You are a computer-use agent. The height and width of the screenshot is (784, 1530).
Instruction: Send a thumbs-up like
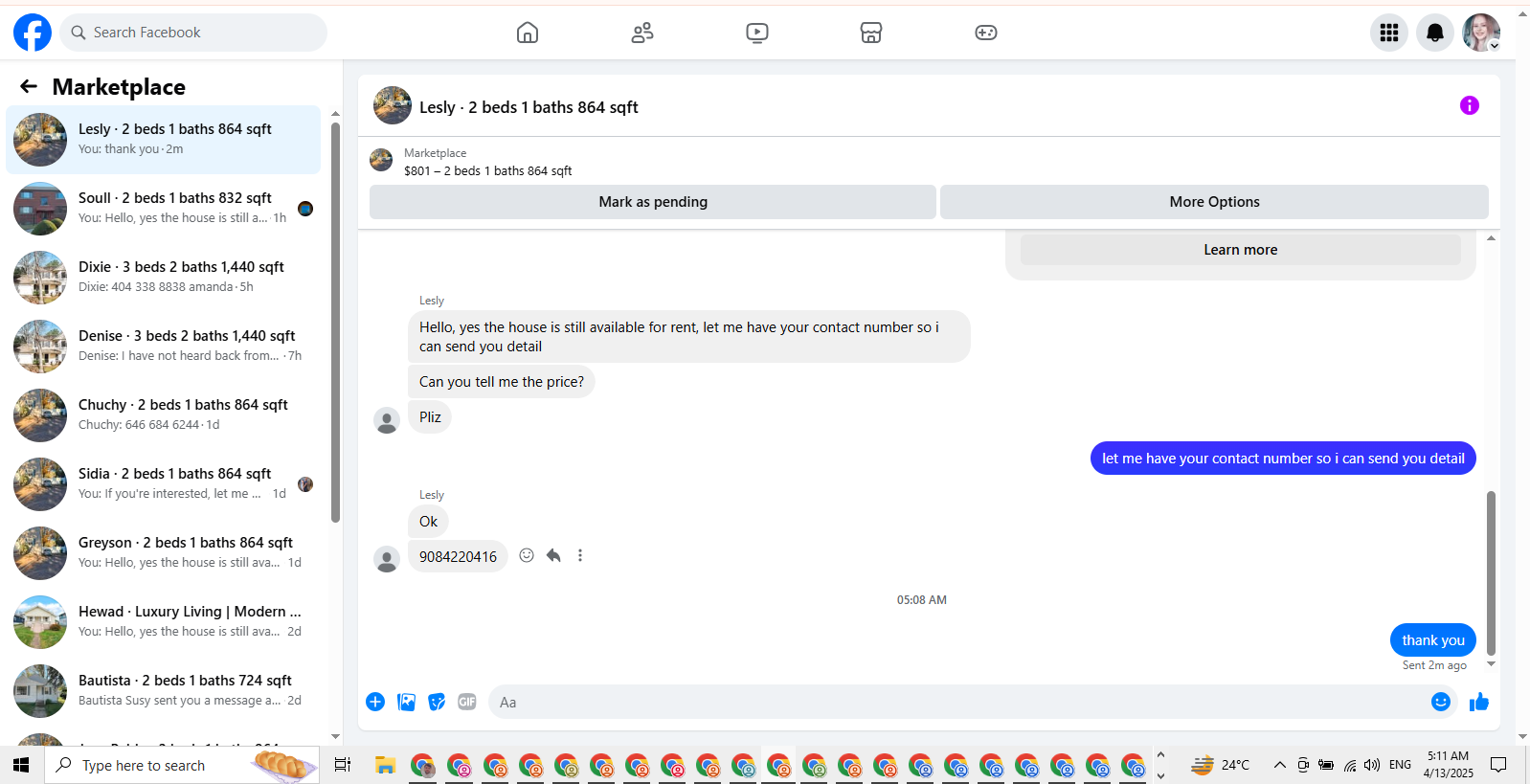[1479, 702]
